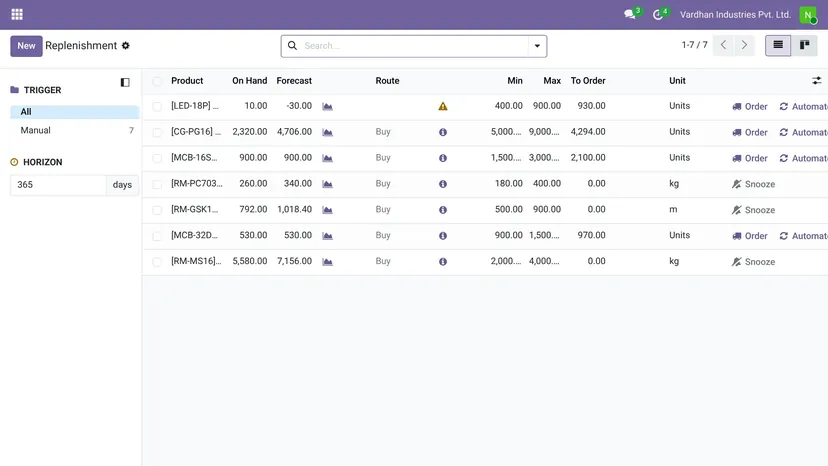828x466 pixels.
Task: Open forecast graph for RM-MS16
Action: point(327,262)
